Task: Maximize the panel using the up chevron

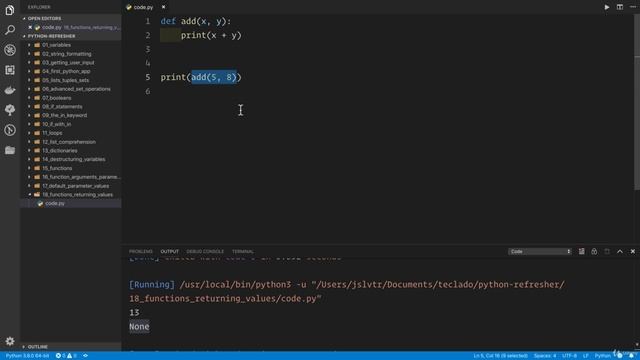Action: click(x=620, y=251)
